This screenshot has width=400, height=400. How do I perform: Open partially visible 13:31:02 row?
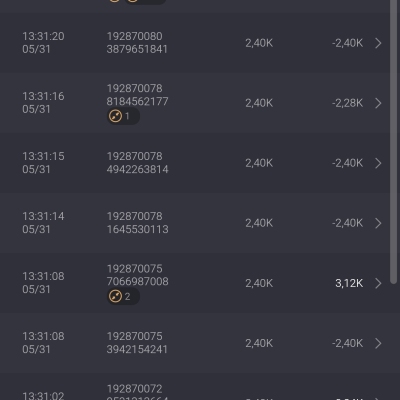pyautogui.click(x=195, y=387)
